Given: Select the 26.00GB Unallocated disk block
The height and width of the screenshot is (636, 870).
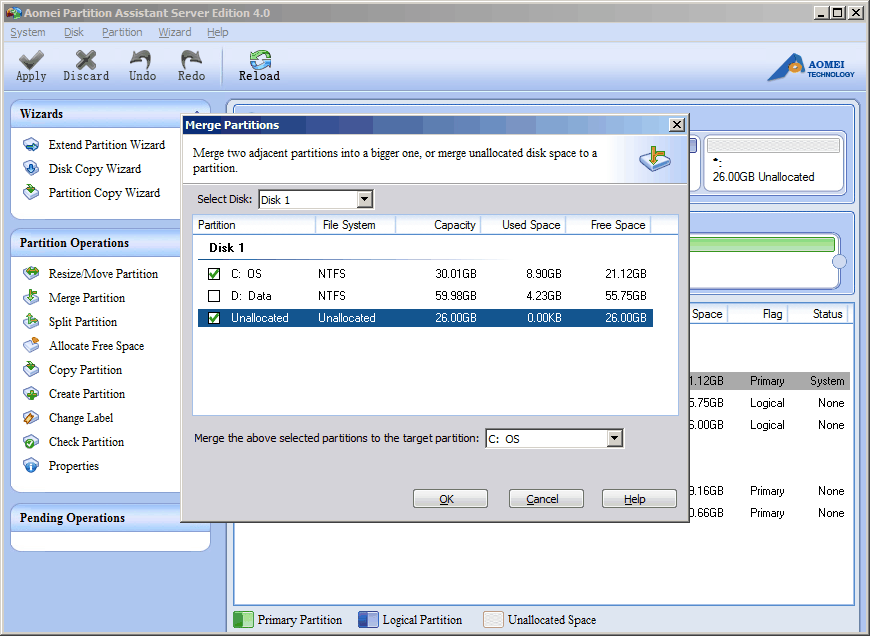Looking at the screenshot, I should (773, 162).
